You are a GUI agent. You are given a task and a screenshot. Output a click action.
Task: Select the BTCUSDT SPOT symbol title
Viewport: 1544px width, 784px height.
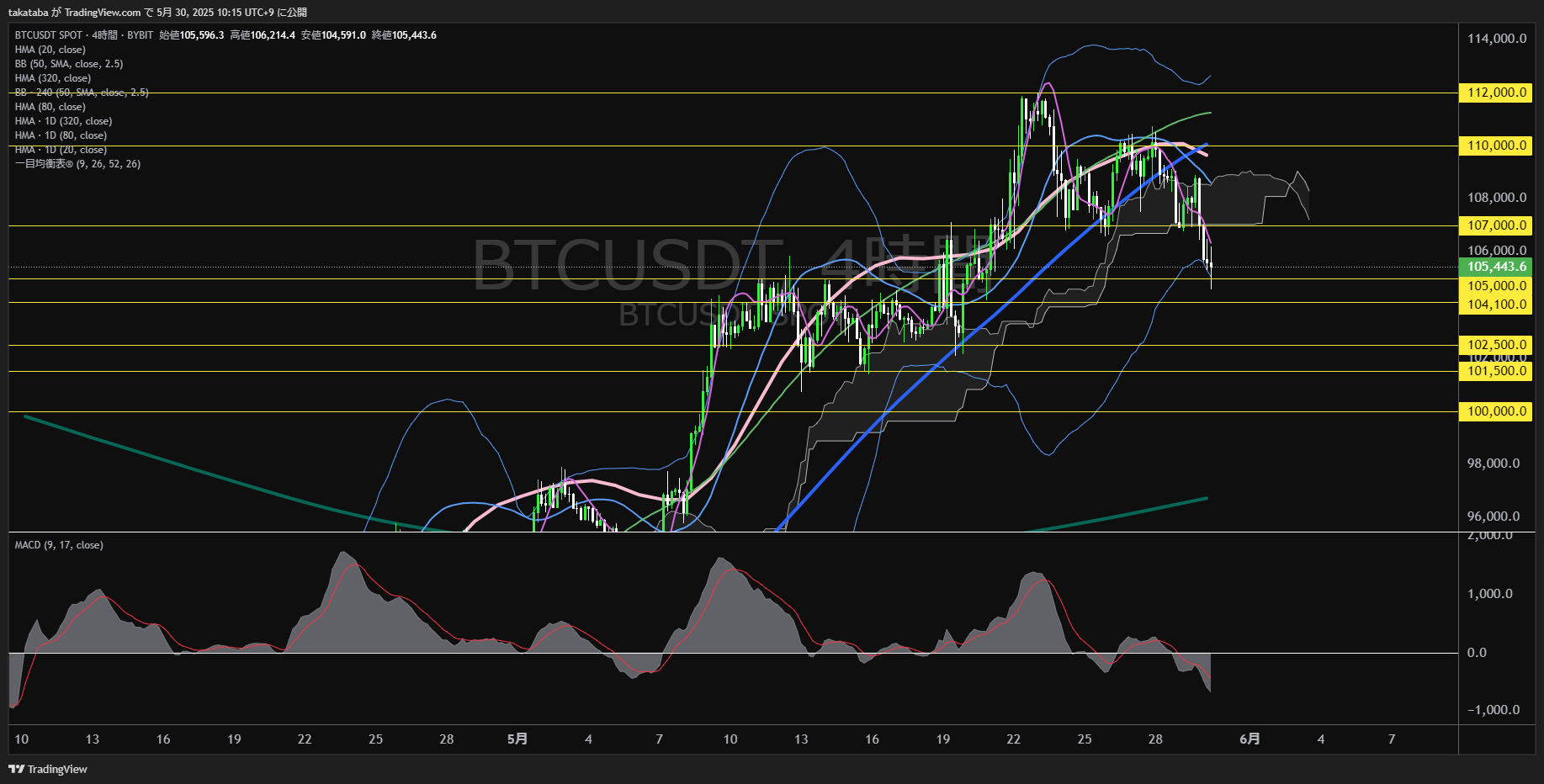[49, 35]
